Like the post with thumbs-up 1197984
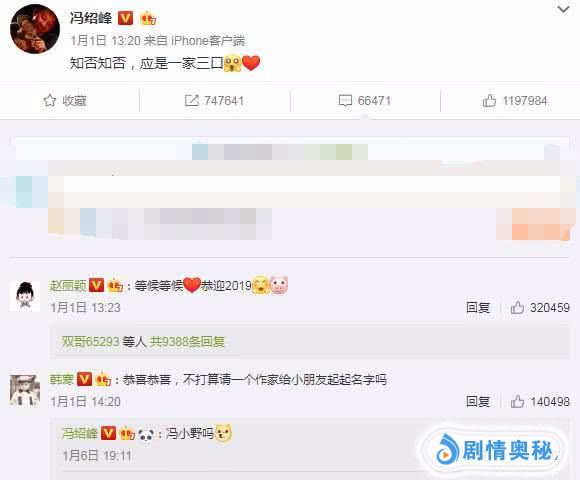This screenshot has height=480, width=580. (489, 101)
